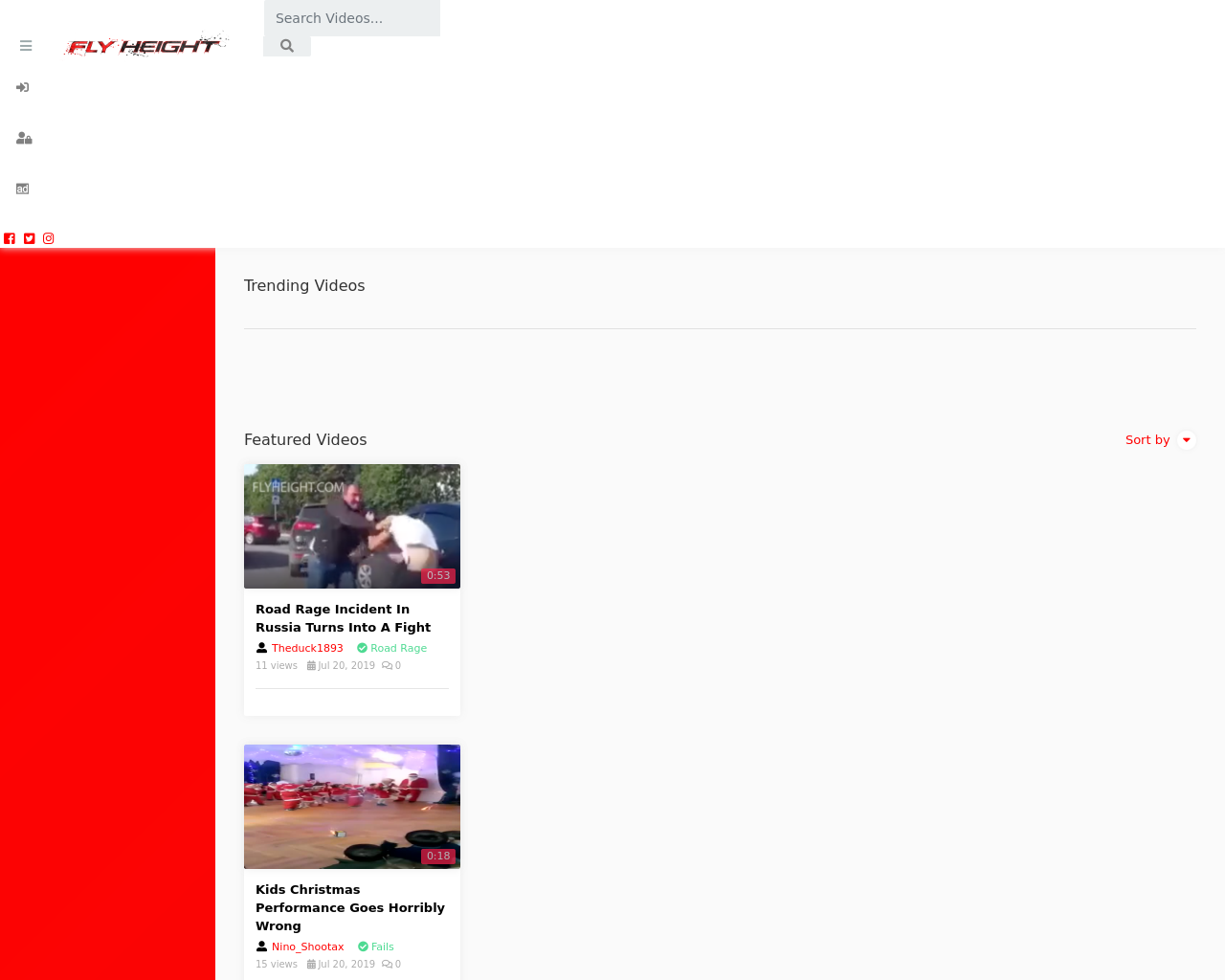
Task: Play the Kids Christmas Performance video thumbnail
Action: (x=352, y=807)
